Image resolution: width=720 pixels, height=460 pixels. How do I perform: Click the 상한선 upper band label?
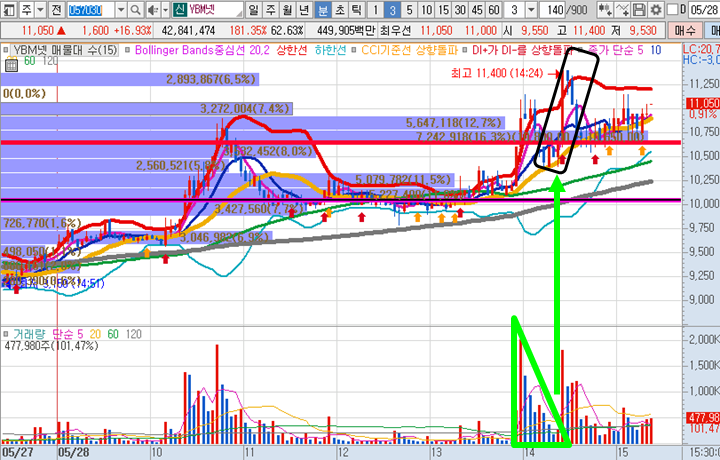coord(291,50)
